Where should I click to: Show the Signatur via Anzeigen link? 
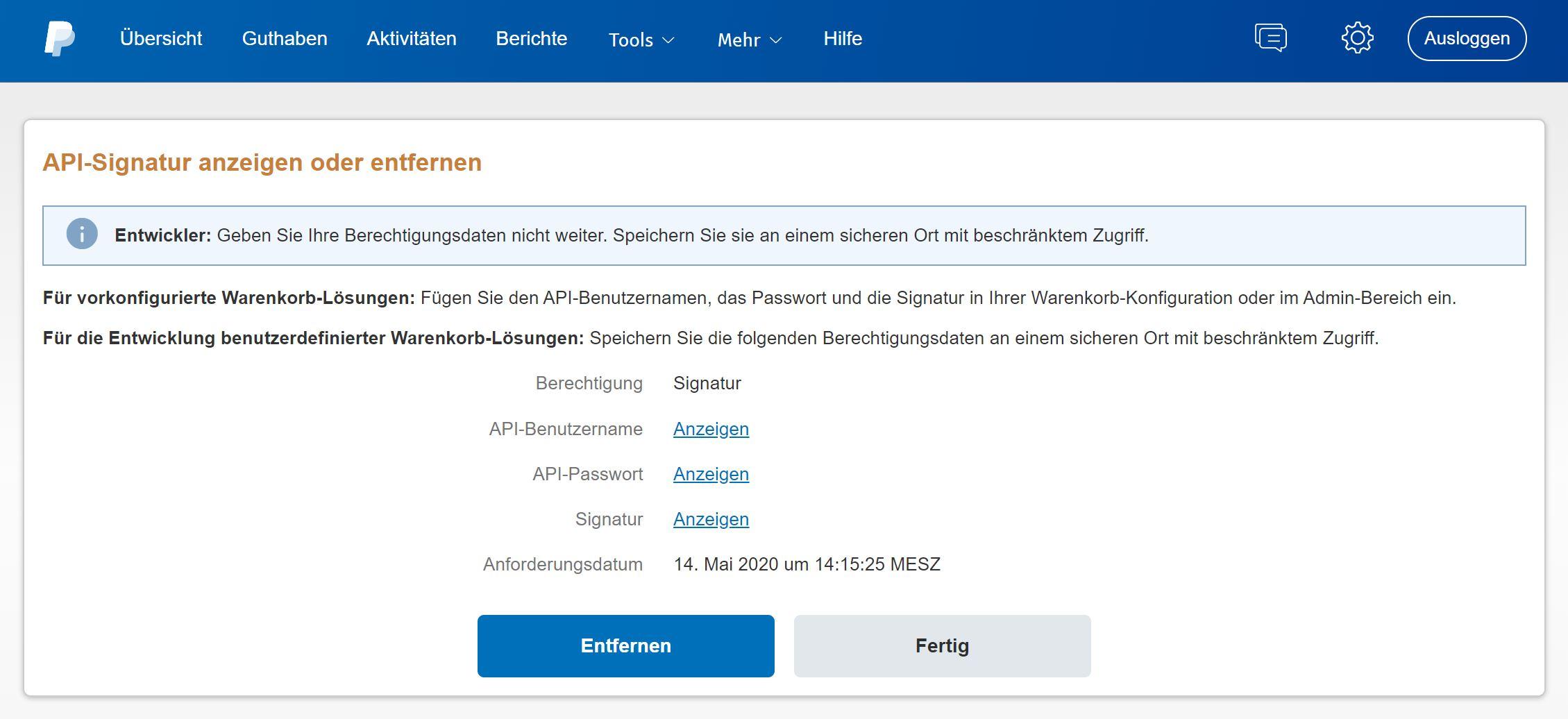click(711, 519)
